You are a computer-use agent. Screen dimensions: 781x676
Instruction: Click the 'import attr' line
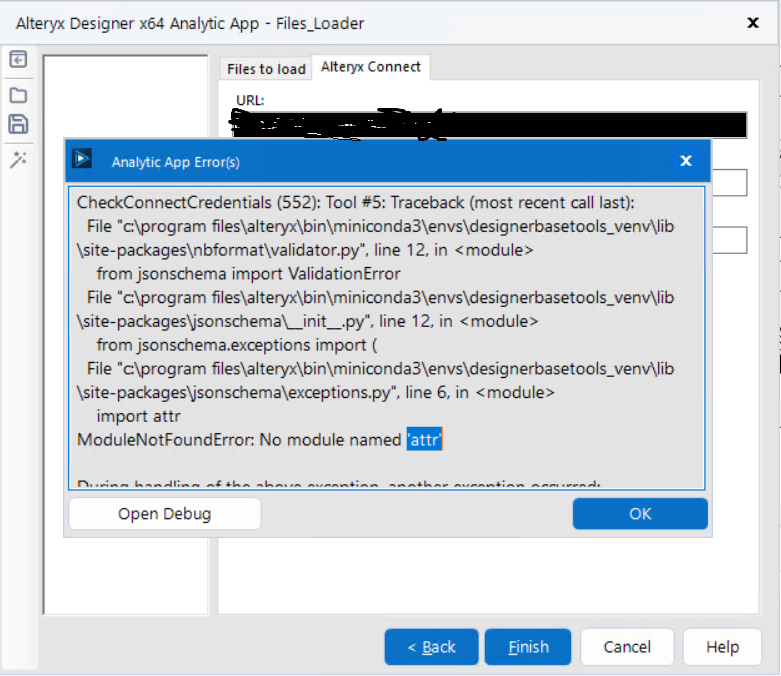tap(138, 416)
